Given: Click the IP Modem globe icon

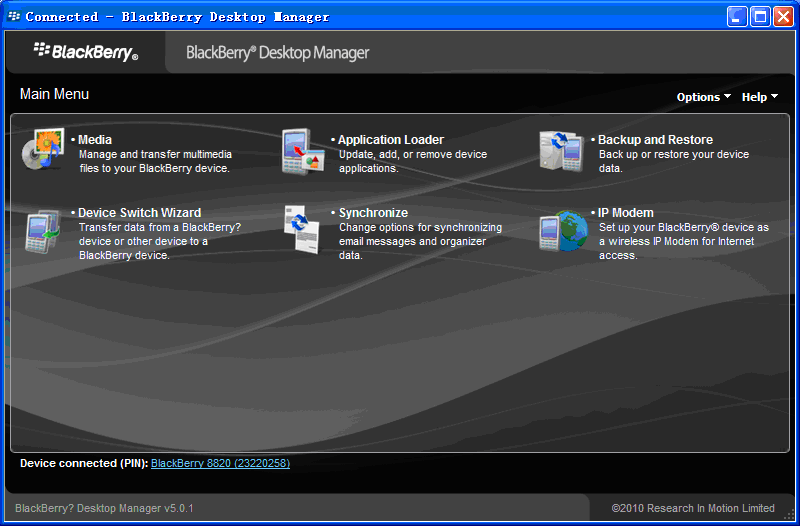Looking at the screenshot, I should pyautogui.click(x=564, y=231).
